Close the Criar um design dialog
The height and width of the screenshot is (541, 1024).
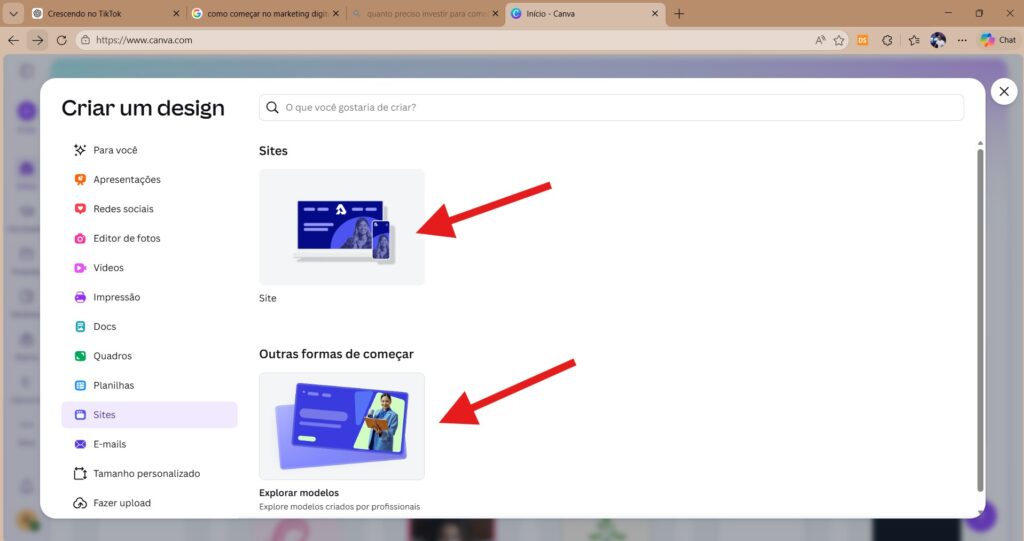point(1004,91)
